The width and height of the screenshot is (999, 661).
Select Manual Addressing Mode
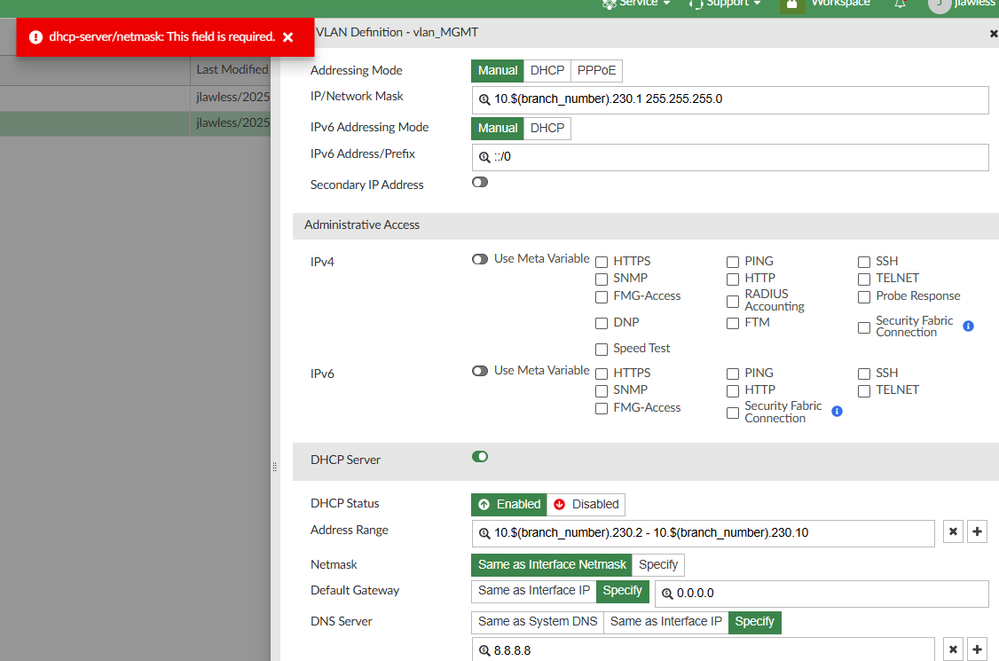[498, 71]
